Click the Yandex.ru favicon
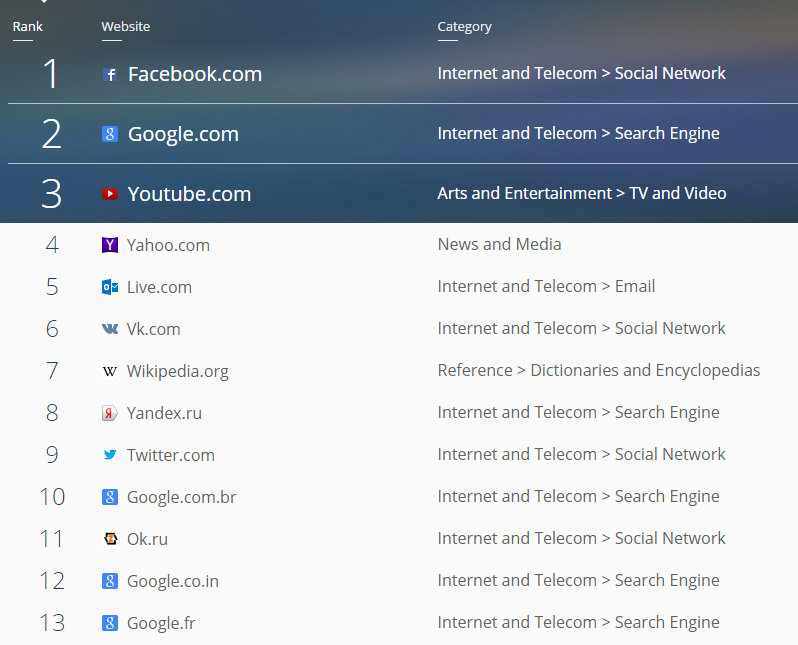798x645 pixels. click(110, 413)
